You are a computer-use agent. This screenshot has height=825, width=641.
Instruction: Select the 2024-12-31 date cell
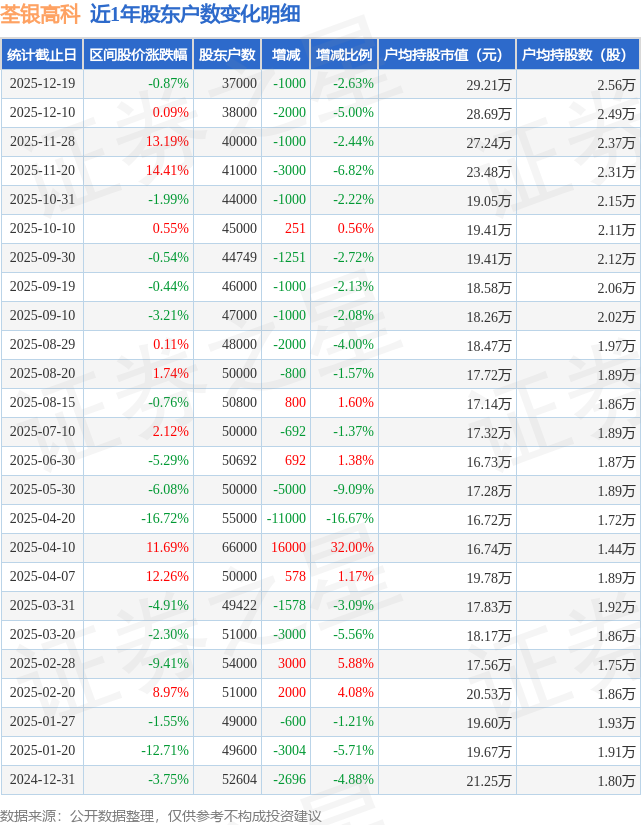point(41,780)
